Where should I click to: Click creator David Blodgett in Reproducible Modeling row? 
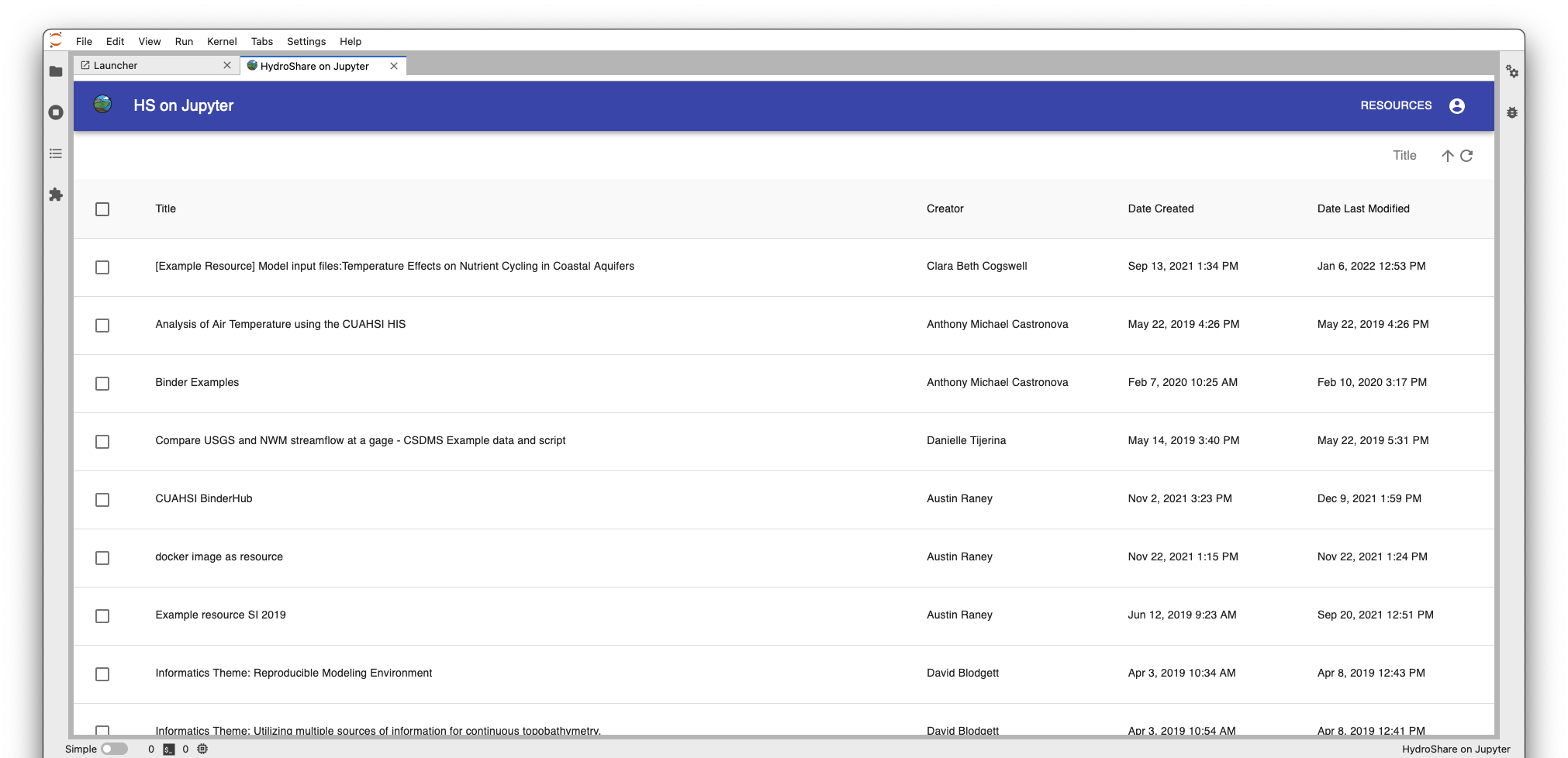(x=962, y=673)
